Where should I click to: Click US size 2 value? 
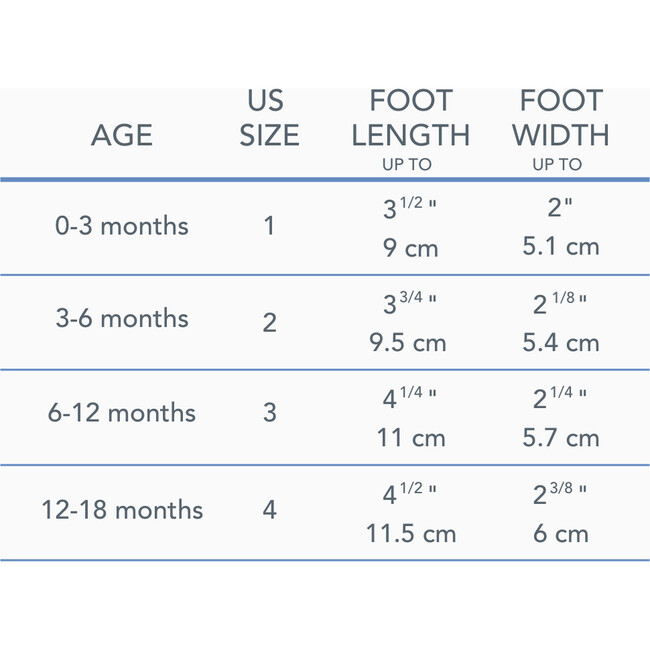[269, 322]
